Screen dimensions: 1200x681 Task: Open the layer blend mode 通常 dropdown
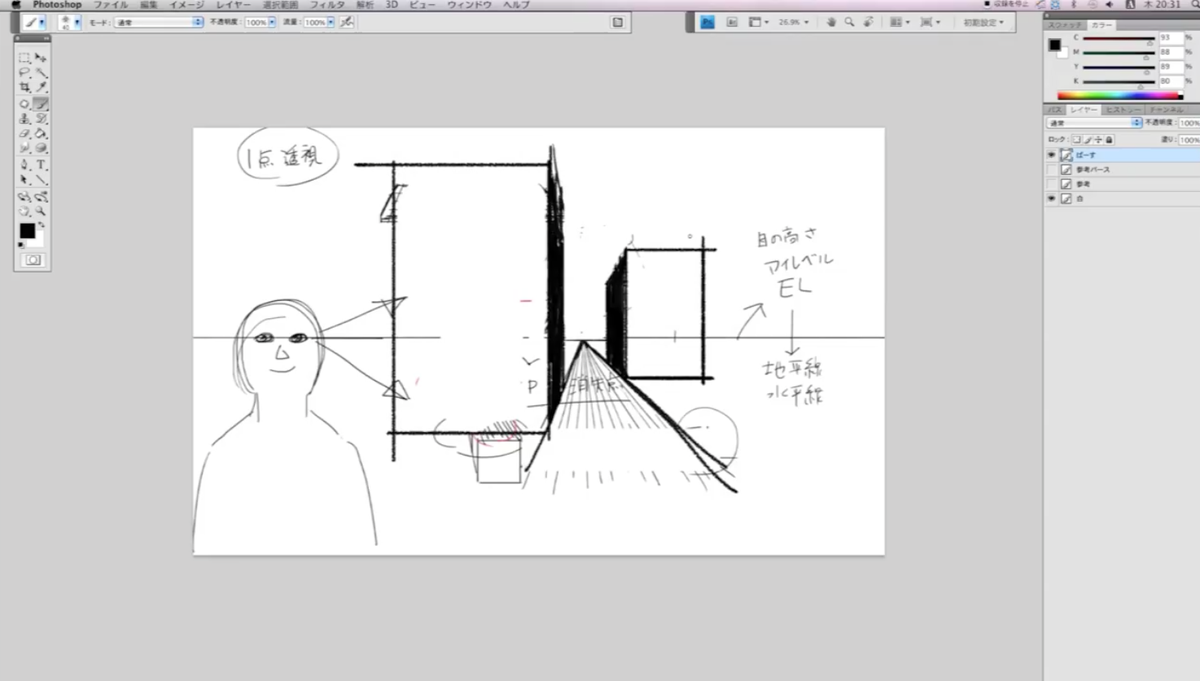click(x=1094, y=122)
